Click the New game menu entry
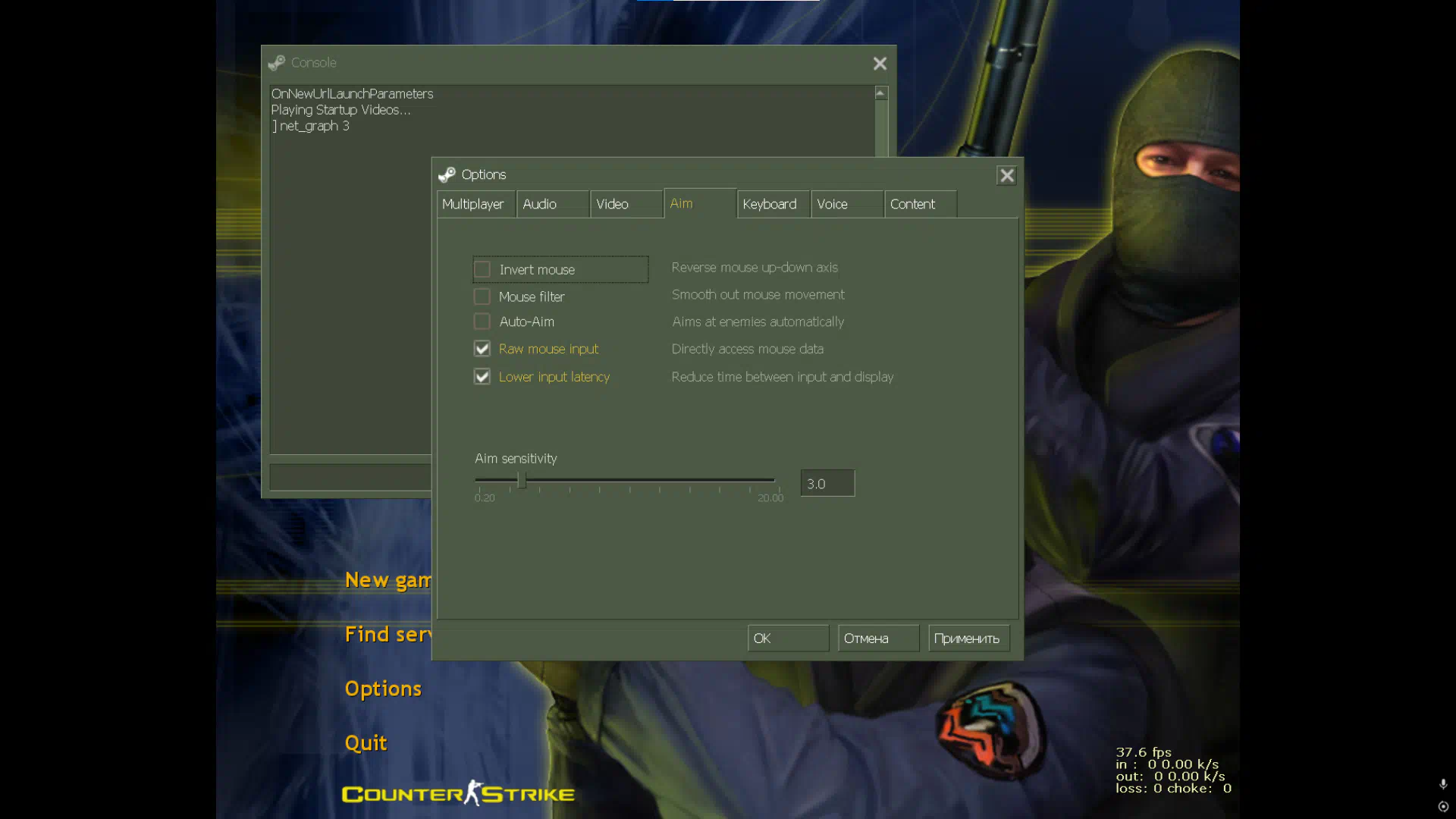 (388, 580)
